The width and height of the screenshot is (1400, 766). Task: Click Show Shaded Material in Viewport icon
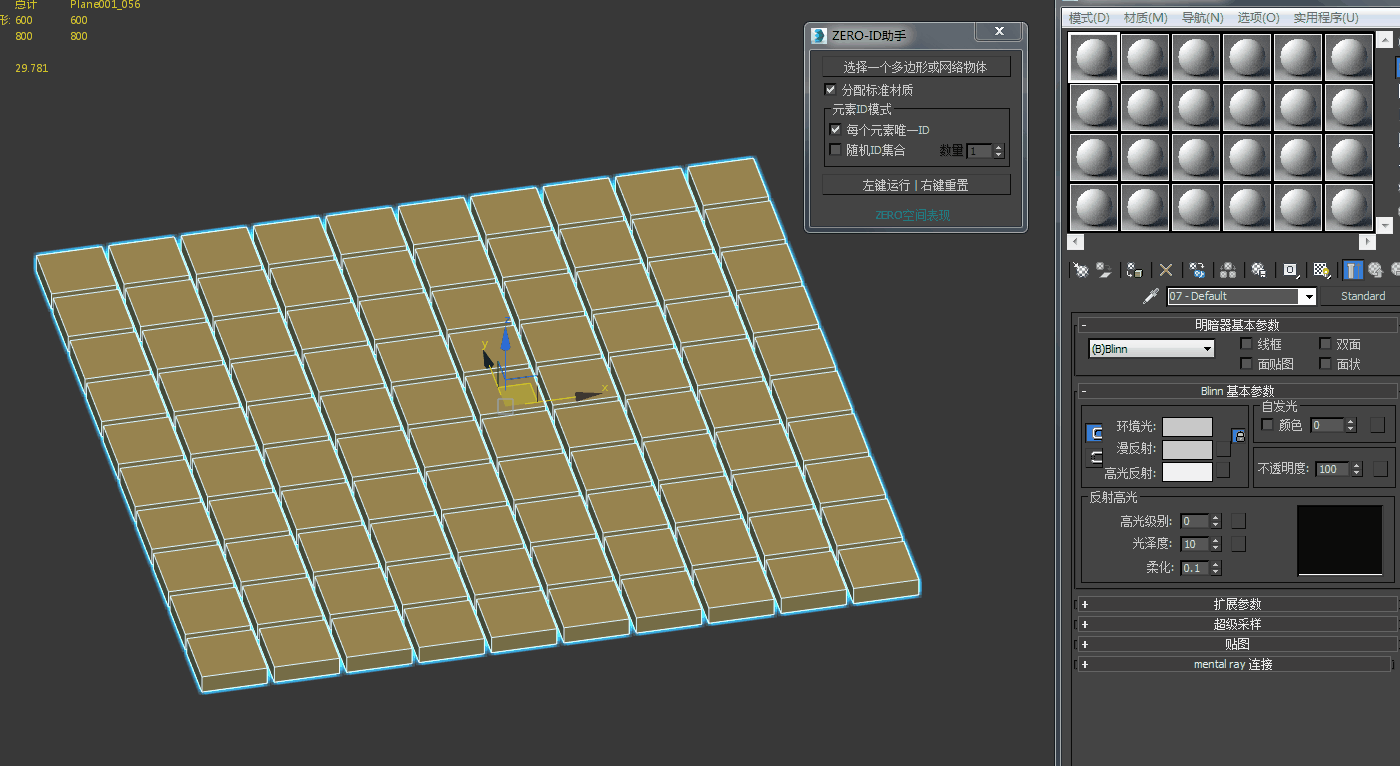[x=1321, y=270]
